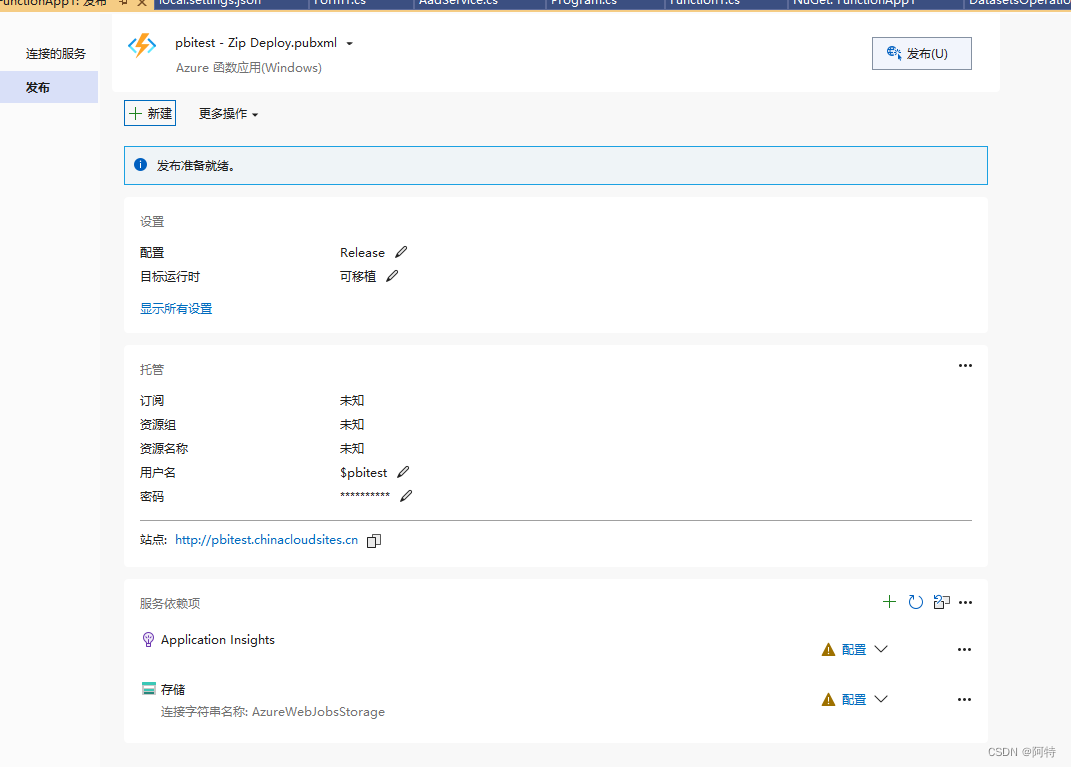Edit the Release configuration pencil icon
Viewport: 1071px width, 767px height.
401,252
